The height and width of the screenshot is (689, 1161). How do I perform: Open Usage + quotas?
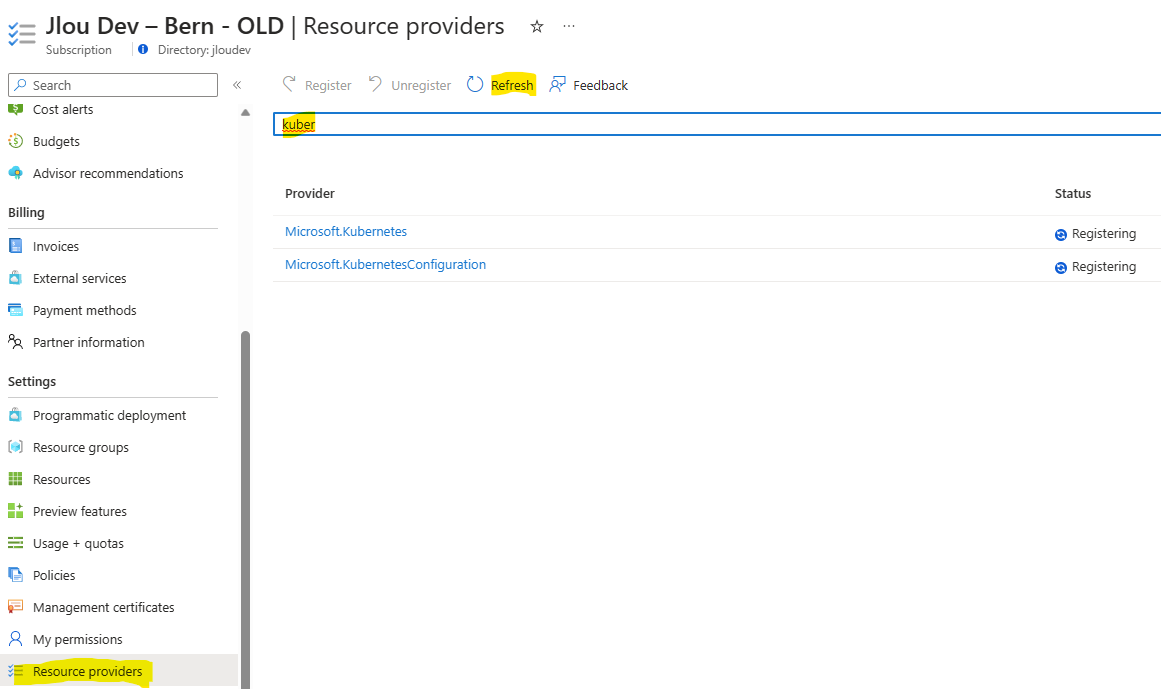[x=78, y=543]
